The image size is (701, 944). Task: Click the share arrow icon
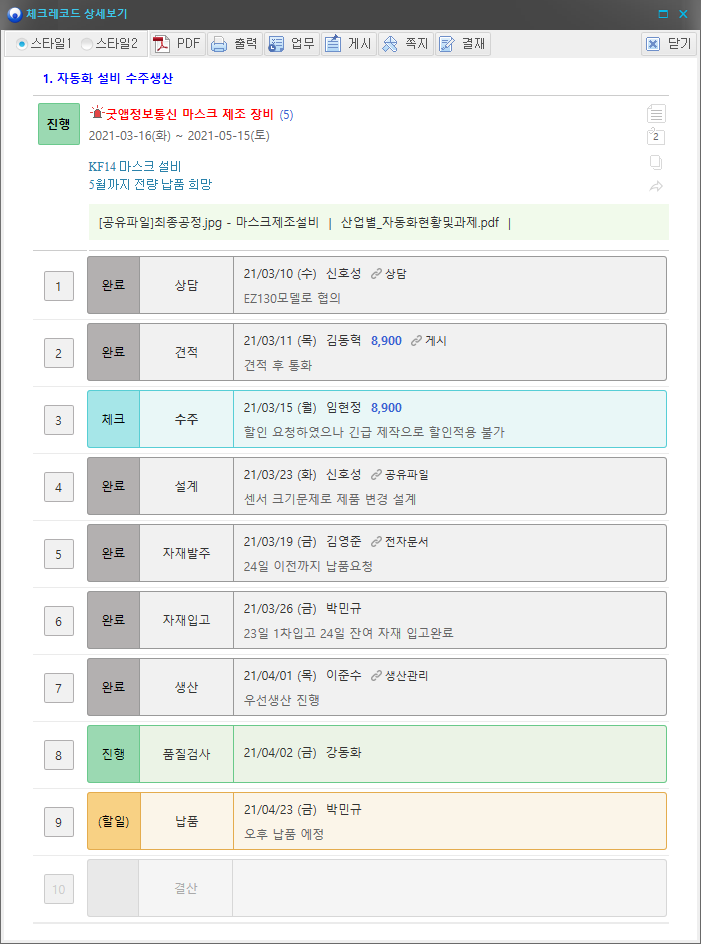(x=656, y=186)
